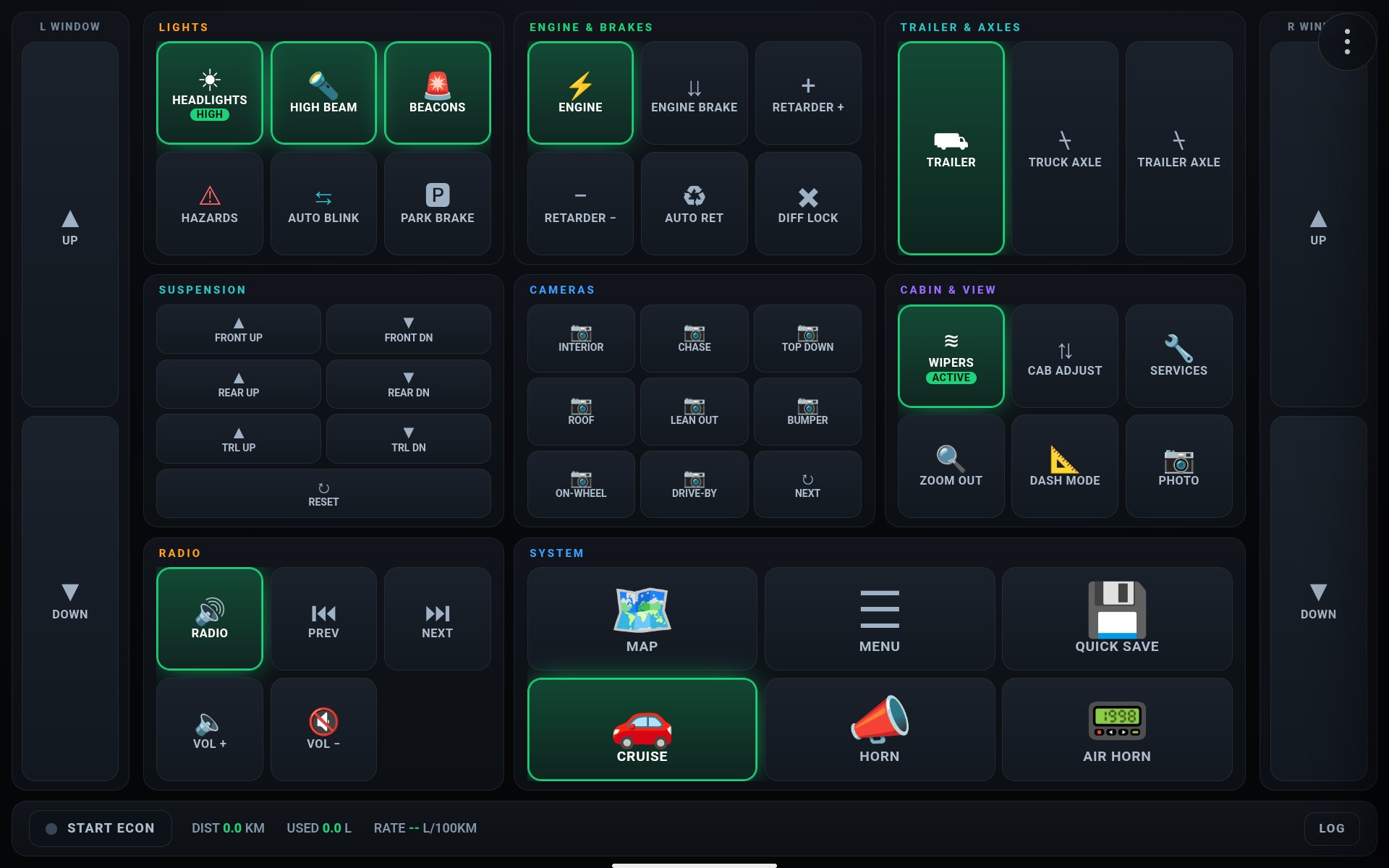
Task: Switch to On-Wheel camera
Action: (581, 485)
